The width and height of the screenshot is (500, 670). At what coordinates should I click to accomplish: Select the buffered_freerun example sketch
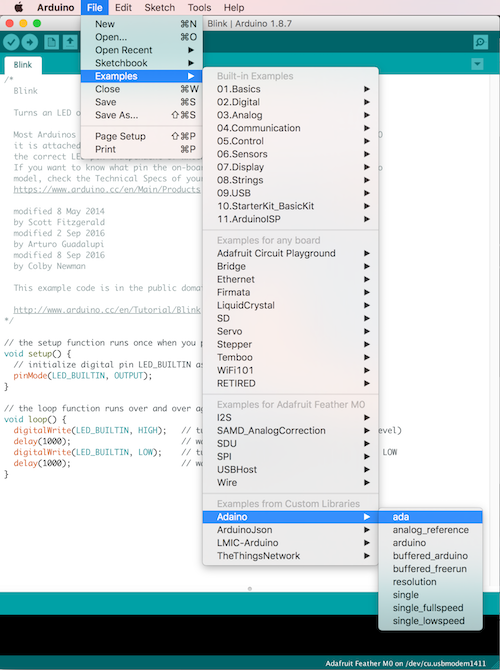430,569
